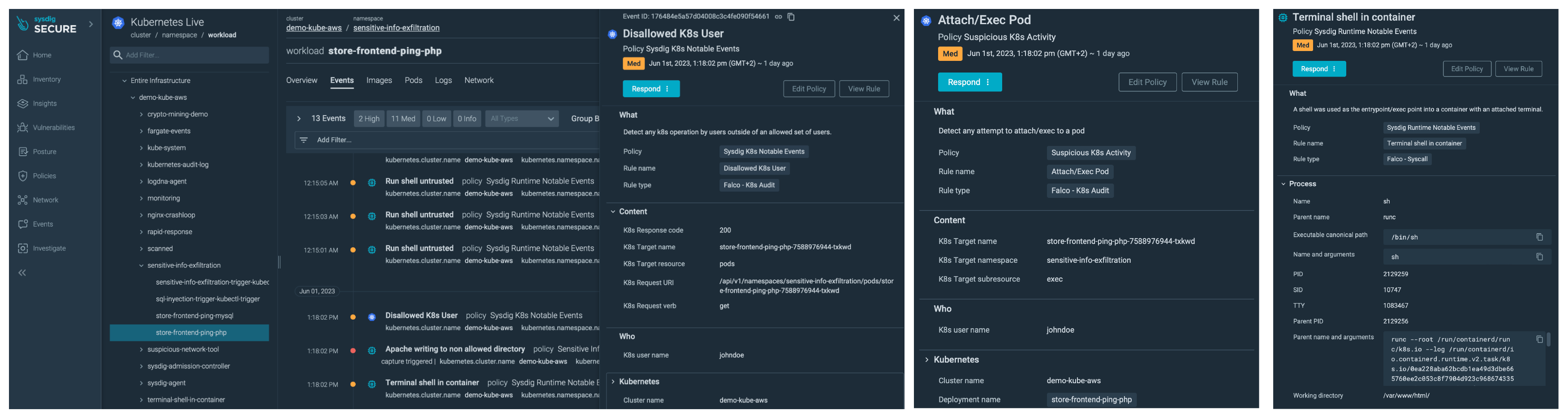Copy the Parent name and arguments value

point(1539,339)
